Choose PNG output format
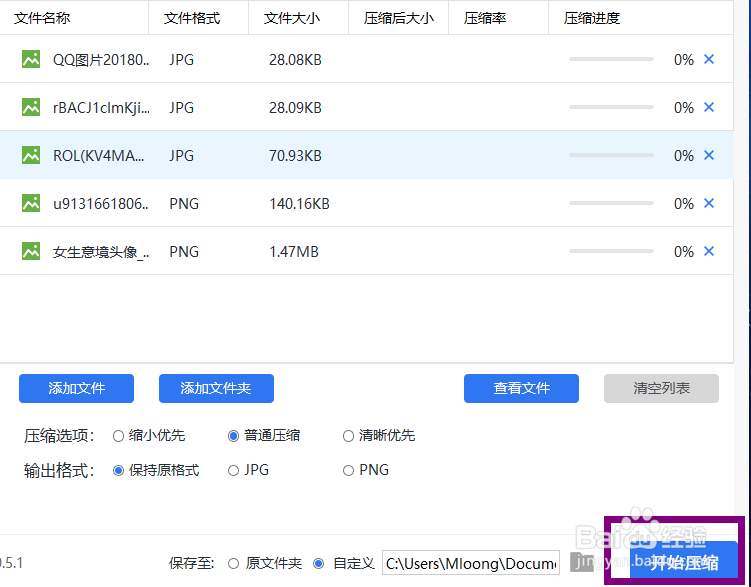Image resolution: width=751 pixels, height=587 pixels. pos(348,471)
